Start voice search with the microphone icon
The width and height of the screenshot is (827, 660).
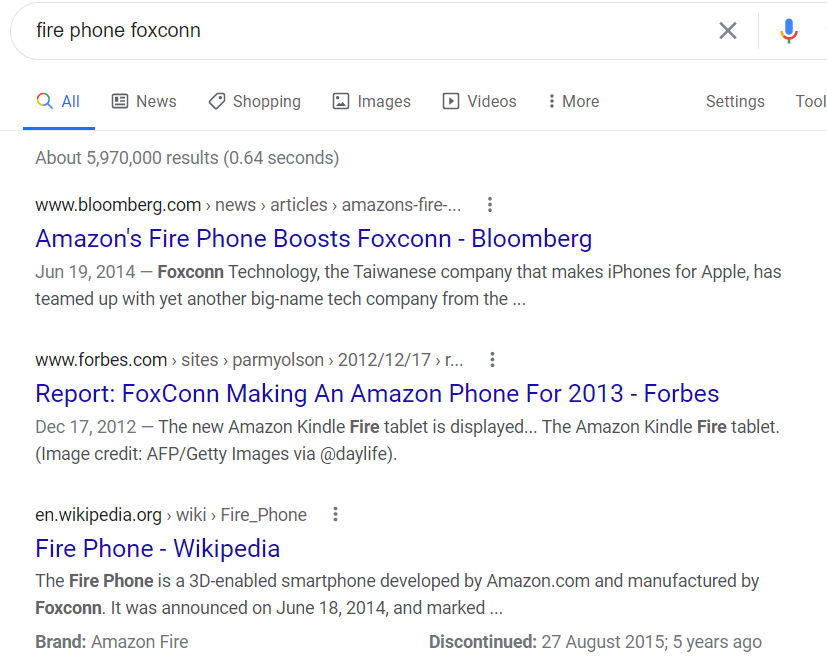pos(788,31)
